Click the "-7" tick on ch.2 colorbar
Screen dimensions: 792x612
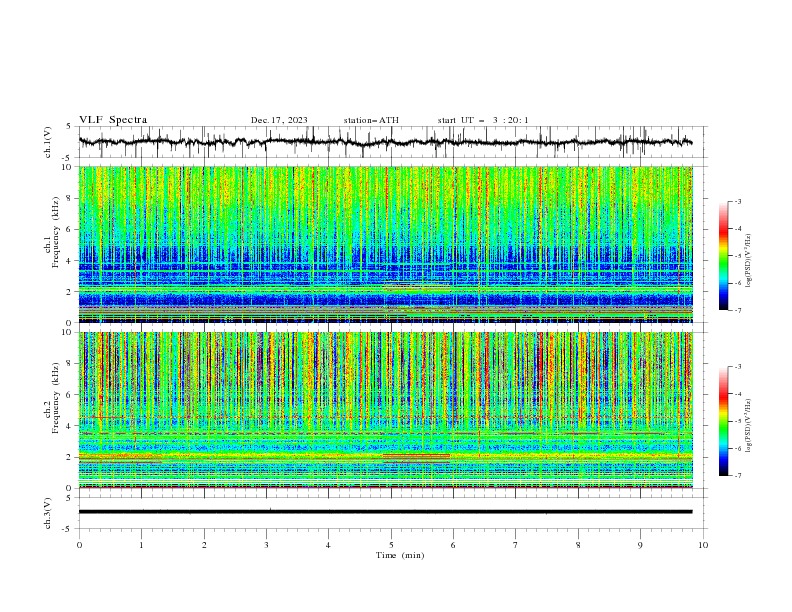[737, 476]
